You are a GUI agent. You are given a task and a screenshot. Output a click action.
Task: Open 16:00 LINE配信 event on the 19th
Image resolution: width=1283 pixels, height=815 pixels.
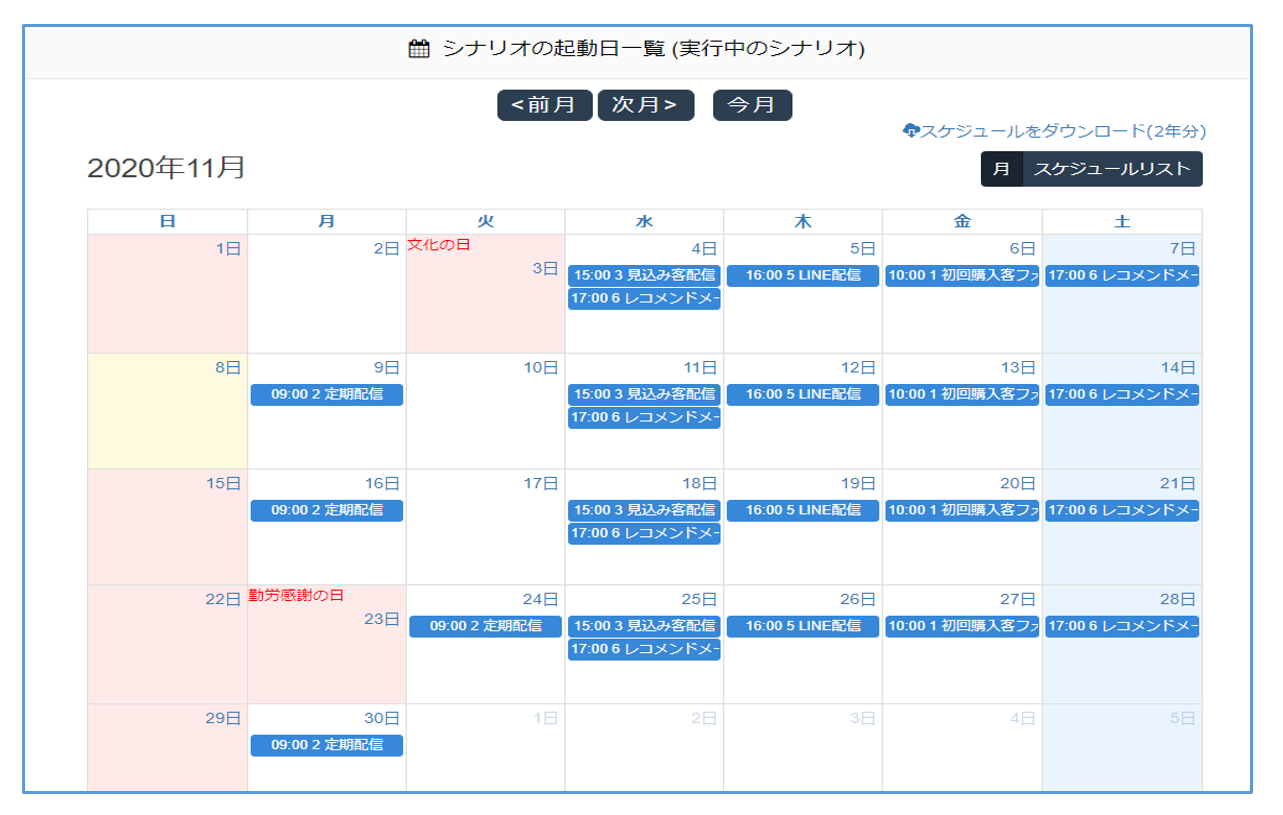click(803, 511)
